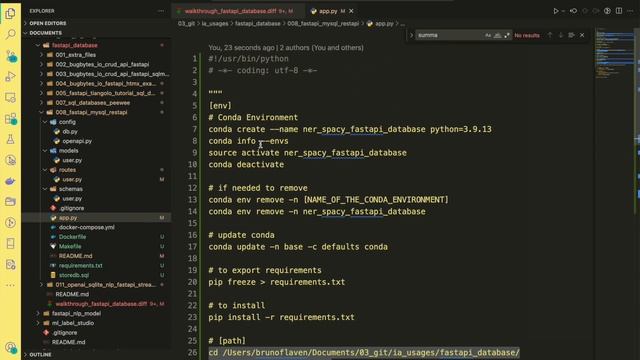The width and height of the screenshot is (640, 360).
Task: Open the Makefile
Action: 70,247
